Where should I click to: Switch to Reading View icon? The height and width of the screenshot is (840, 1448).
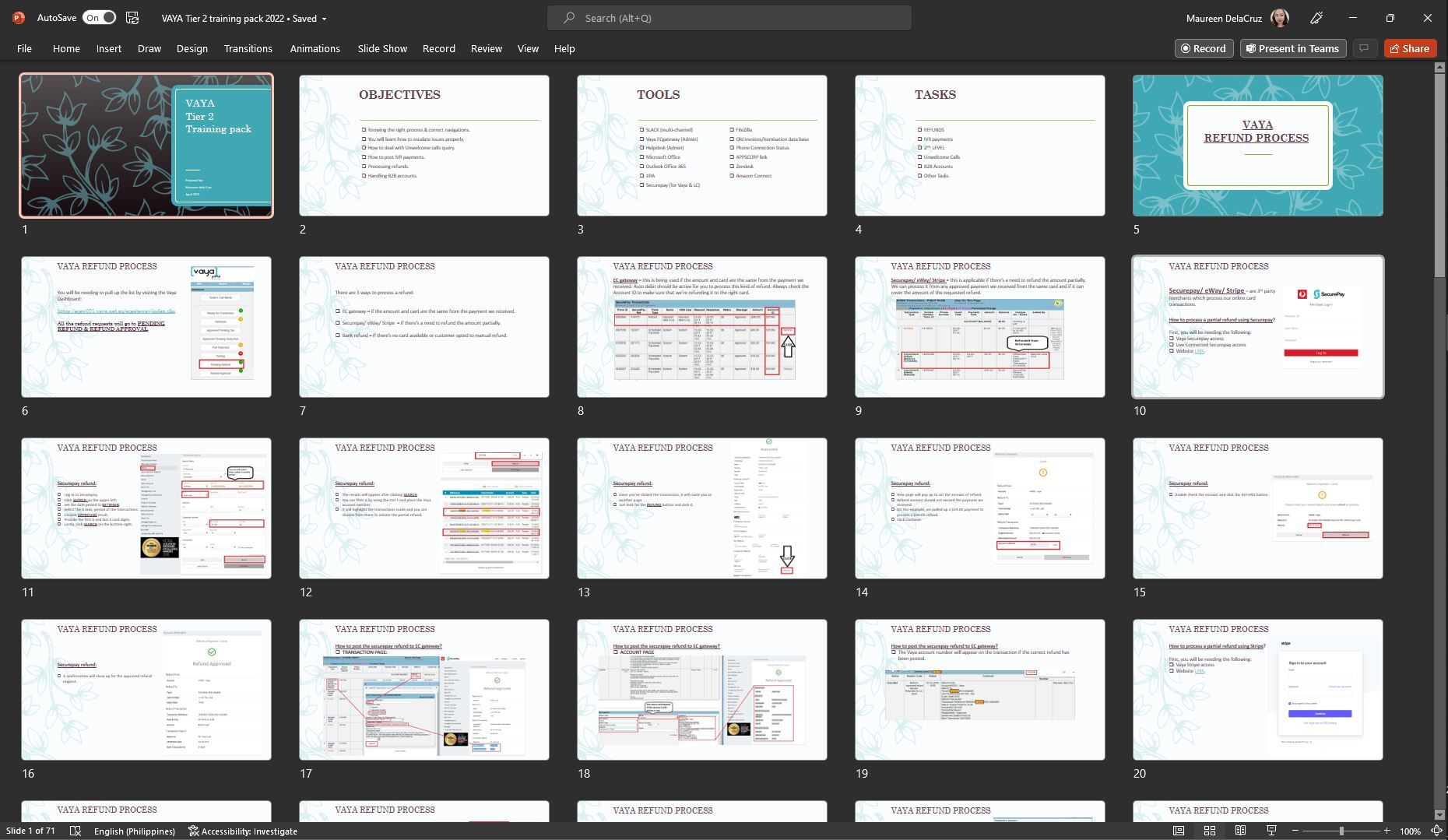point(1240,831)
